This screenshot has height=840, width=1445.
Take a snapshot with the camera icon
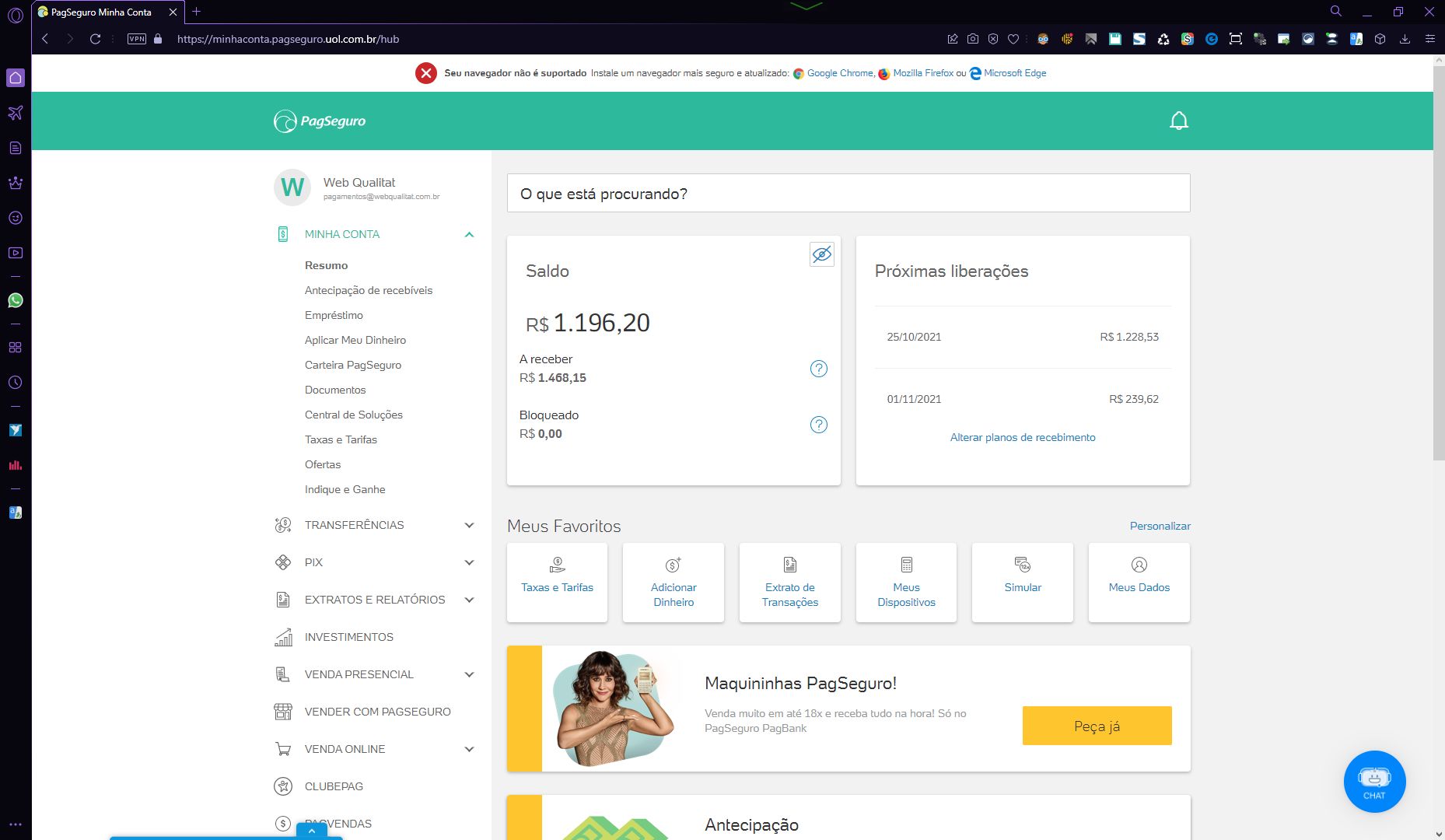(x=973, y=39)
